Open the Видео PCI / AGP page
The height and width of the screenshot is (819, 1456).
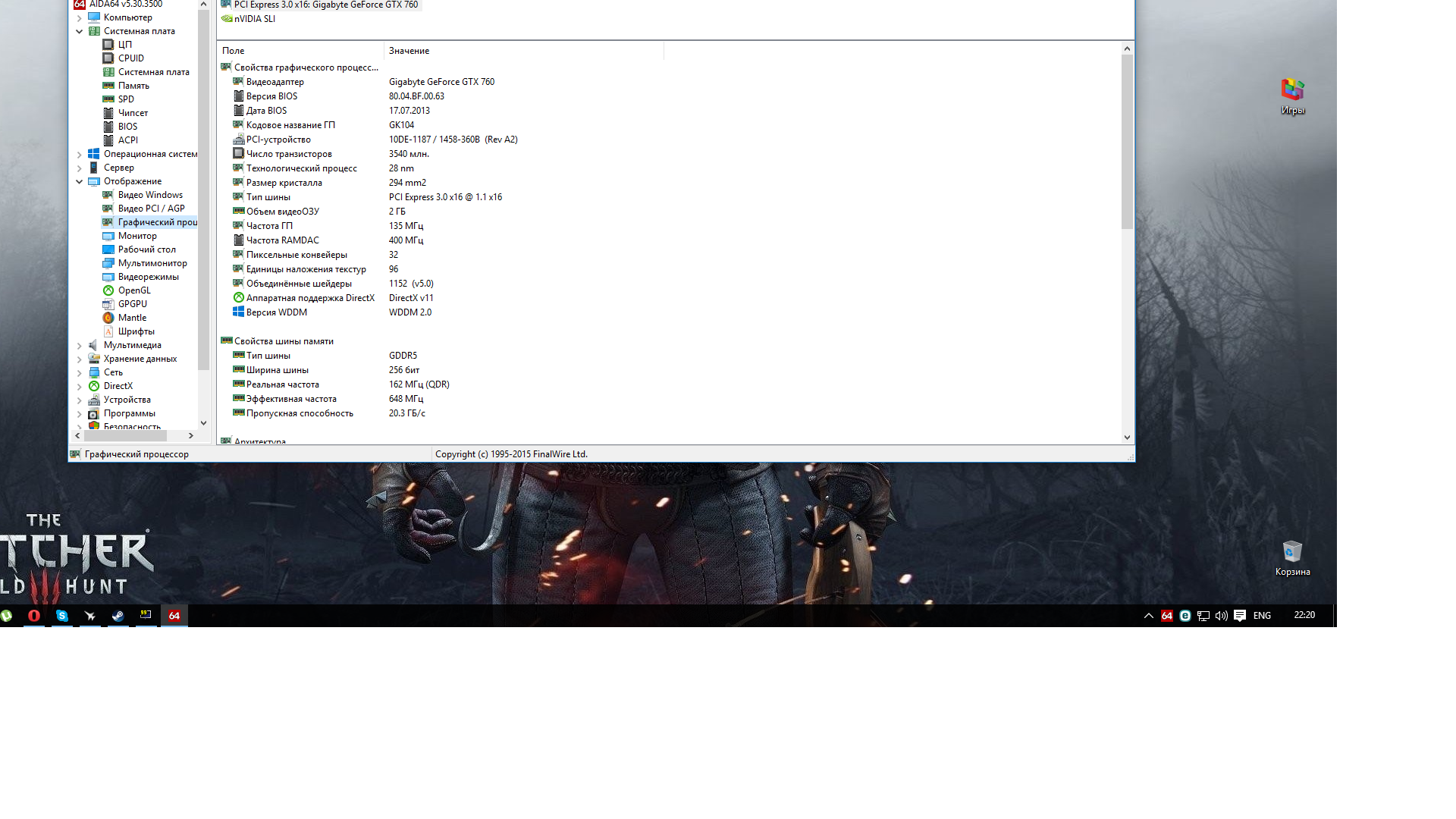point(151,209)
